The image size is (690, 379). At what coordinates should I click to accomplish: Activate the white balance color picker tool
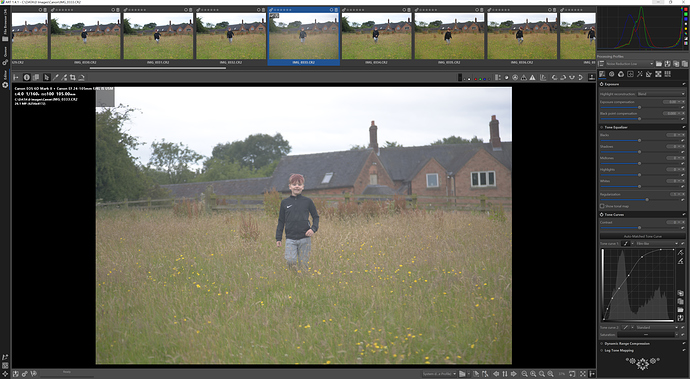pos(55,77)
